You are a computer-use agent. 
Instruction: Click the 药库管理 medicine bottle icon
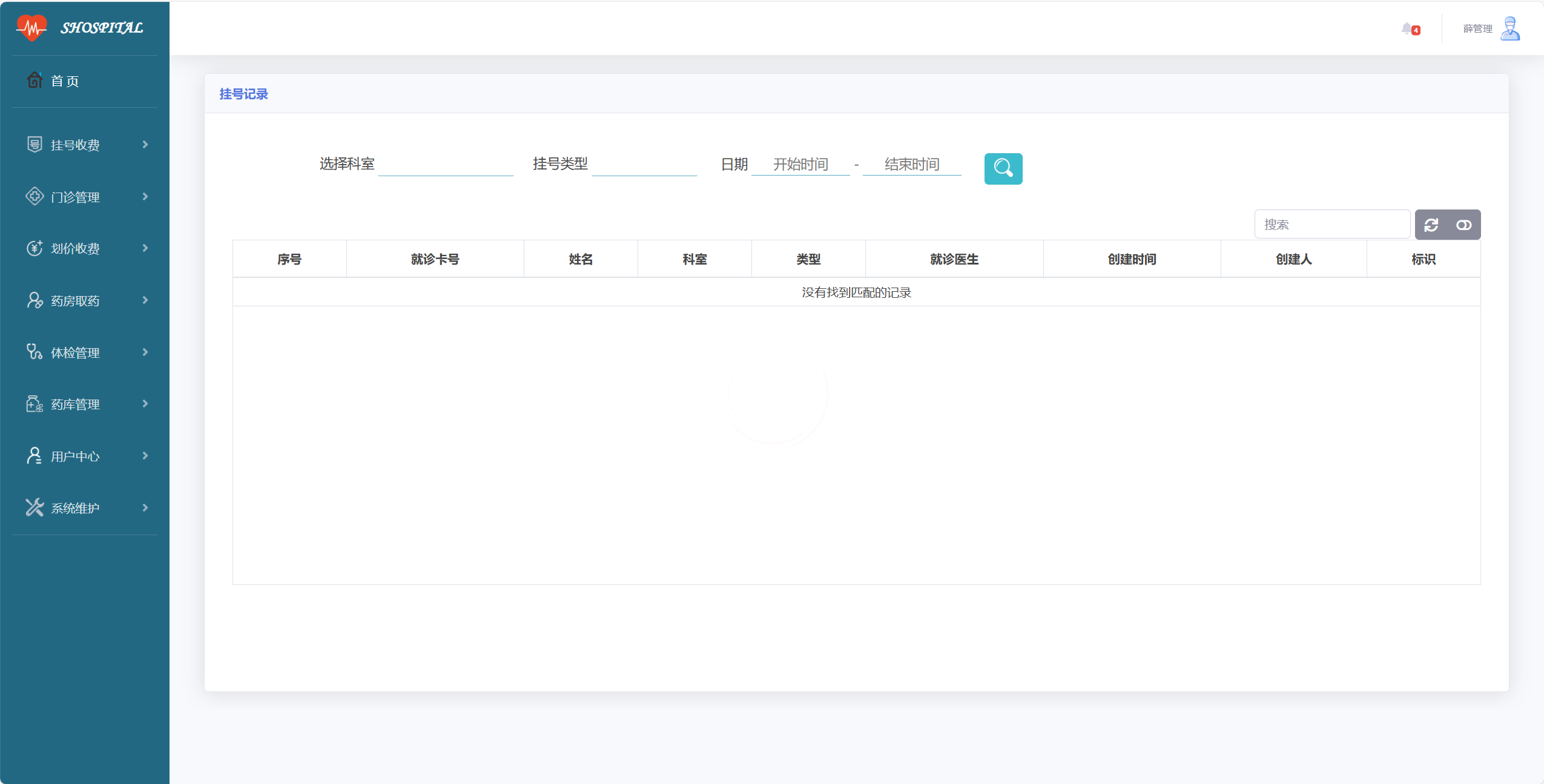click(35, 404)
